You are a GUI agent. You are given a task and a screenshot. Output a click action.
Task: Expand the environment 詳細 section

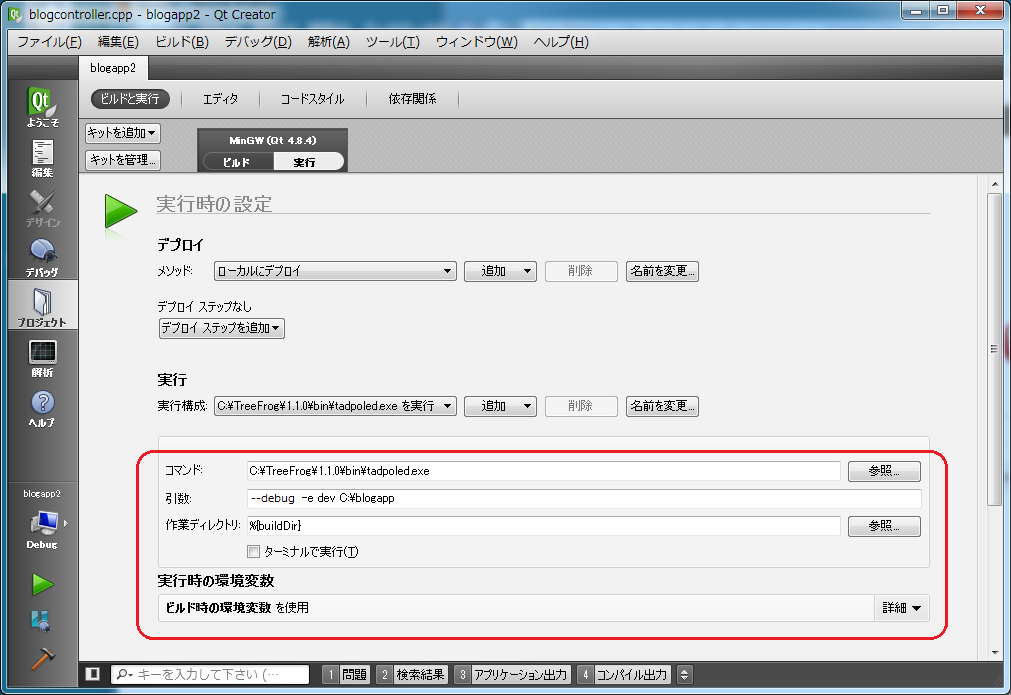901,607
